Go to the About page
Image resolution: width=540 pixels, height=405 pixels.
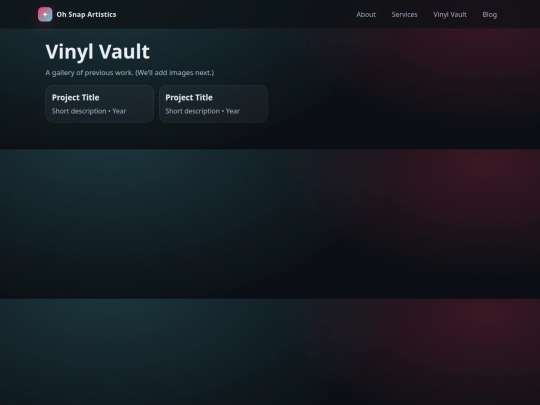tap(366, 14)
